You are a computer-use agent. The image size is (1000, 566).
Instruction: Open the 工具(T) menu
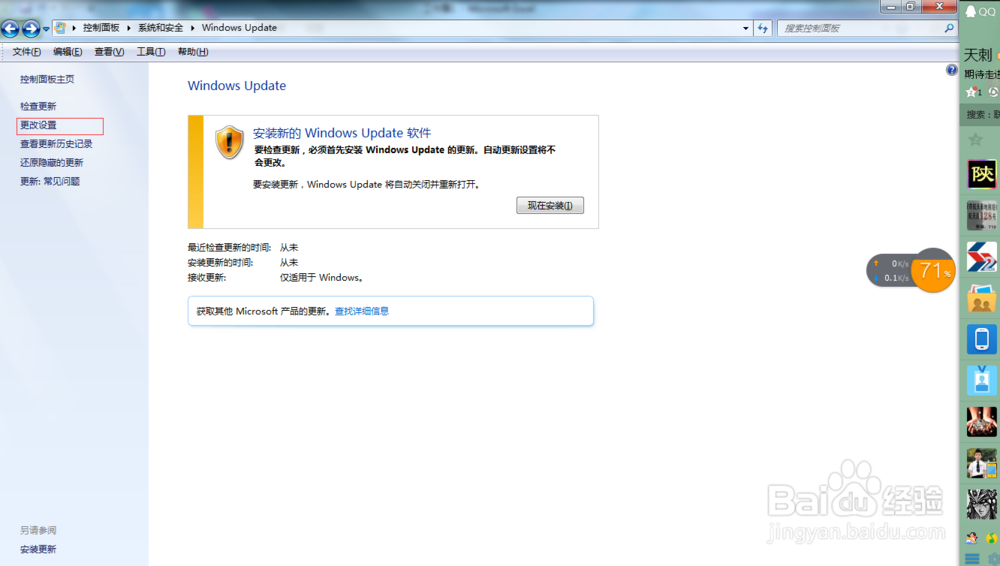point(151,52)
